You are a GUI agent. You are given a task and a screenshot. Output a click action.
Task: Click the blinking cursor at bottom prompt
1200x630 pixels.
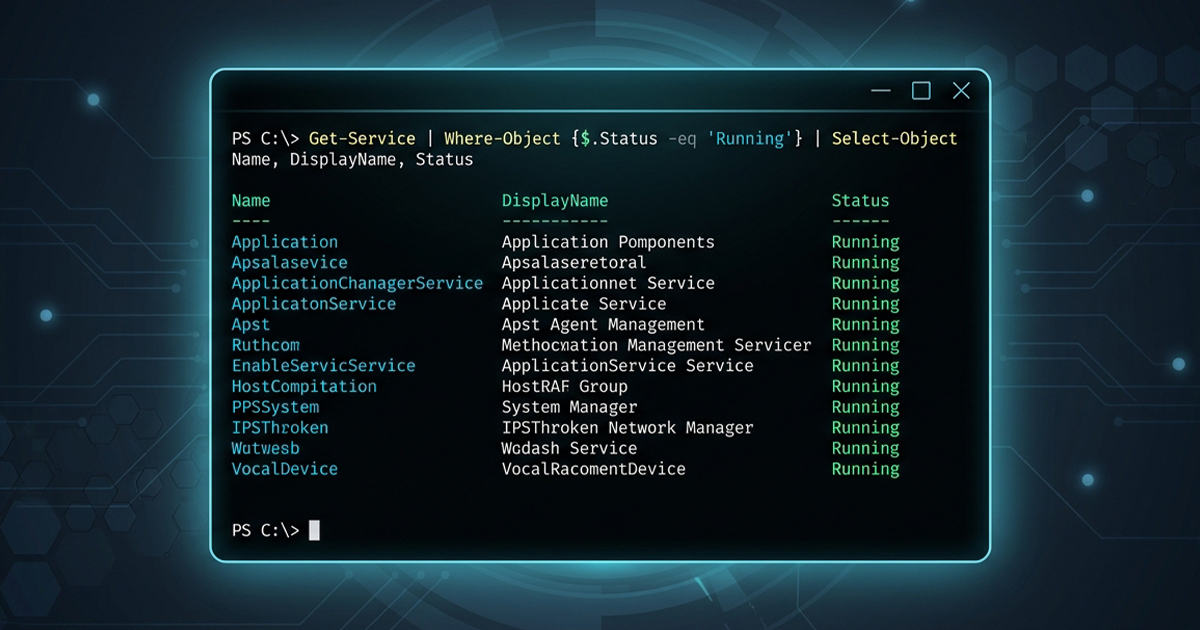314,530
